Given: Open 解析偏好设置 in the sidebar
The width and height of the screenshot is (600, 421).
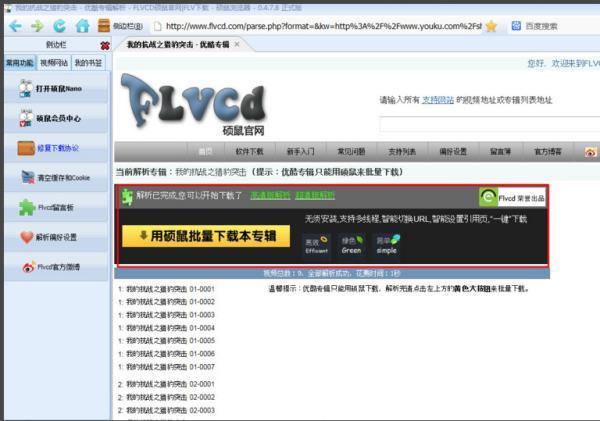Looking at the screenshot, I should point(57,237).
